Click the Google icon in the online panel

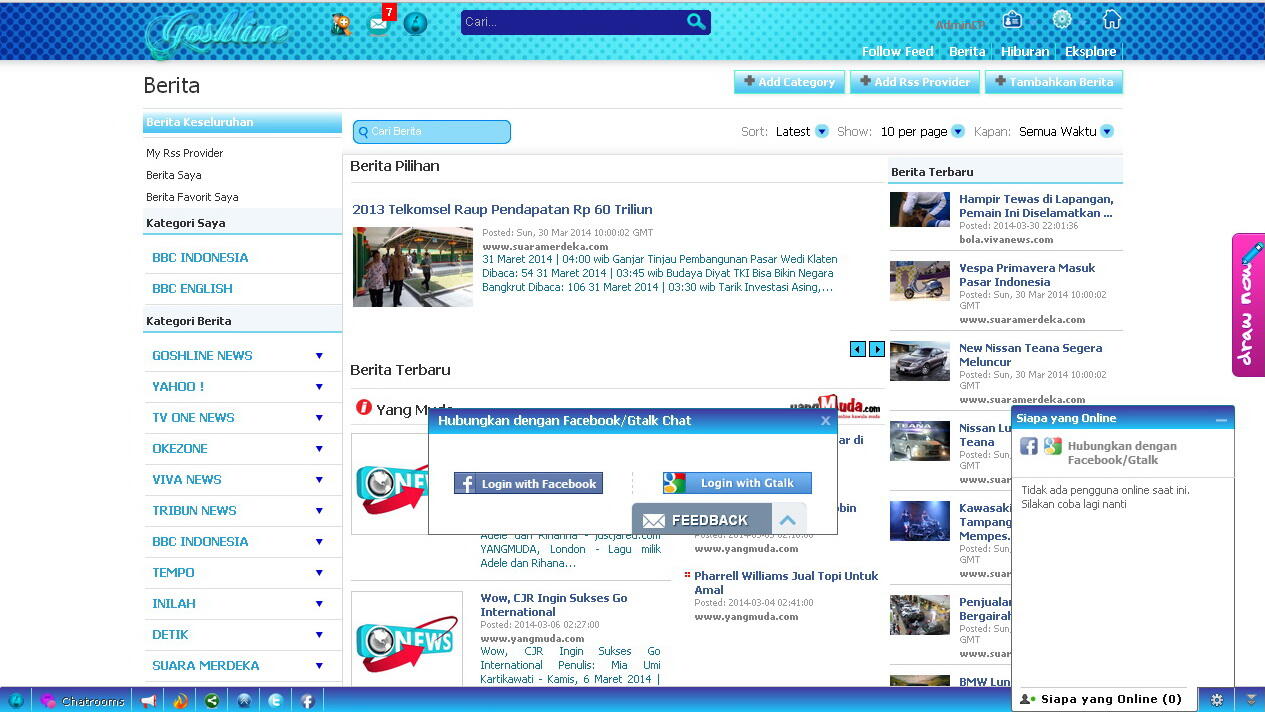[x=1052, y=446]
